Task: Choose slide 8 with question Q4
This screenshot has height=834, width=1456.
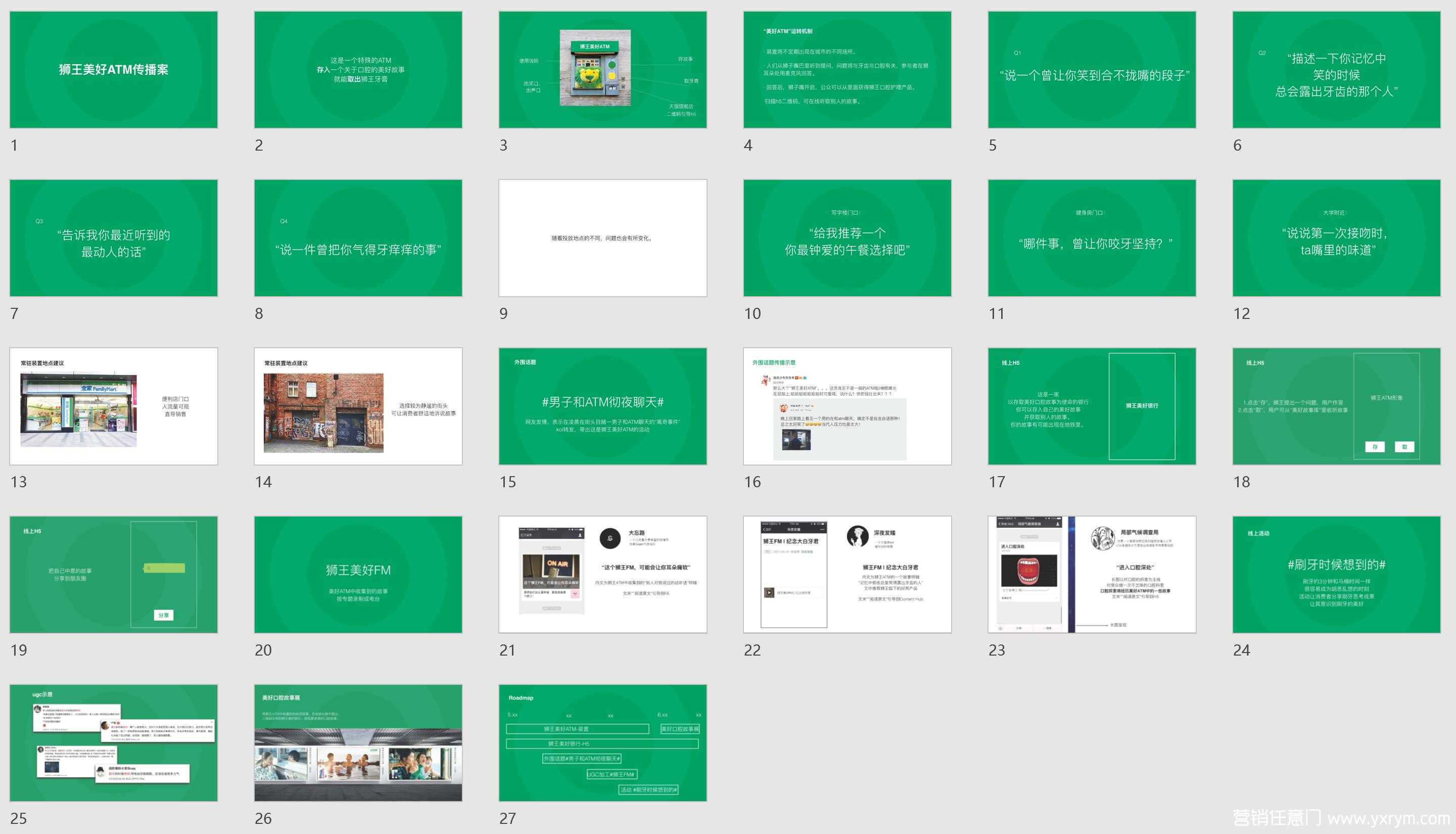Action: 358,238
